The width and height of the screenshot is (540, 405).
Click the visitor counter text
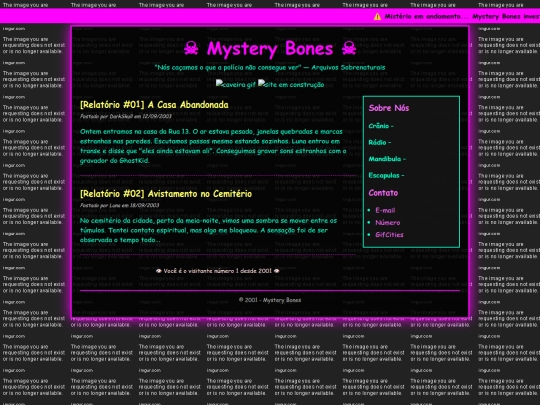(x=217, y=271)
